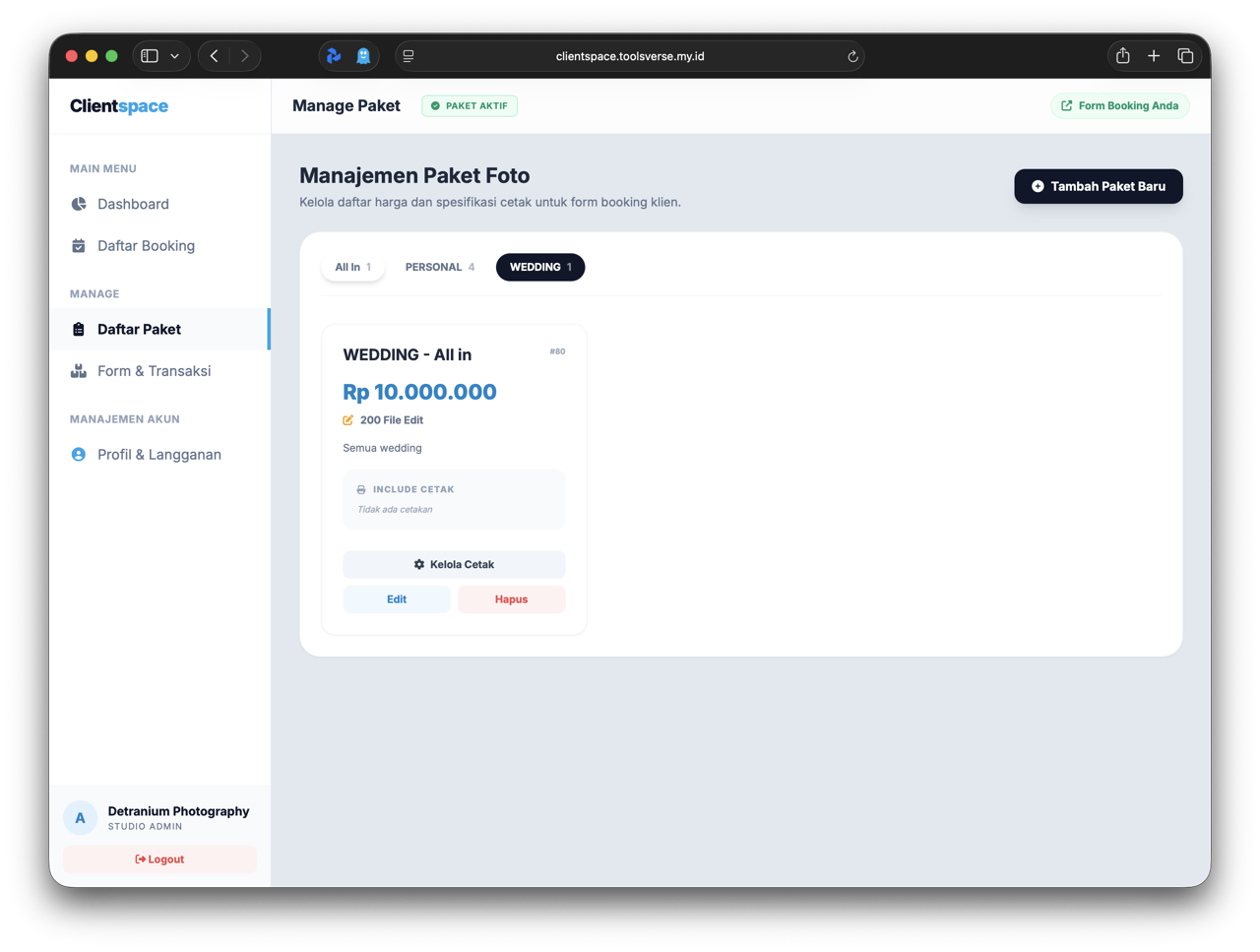Click Kelola Cetak on the wedding package
Viewport: 1260px width, 952px height.
coord(454,564)
